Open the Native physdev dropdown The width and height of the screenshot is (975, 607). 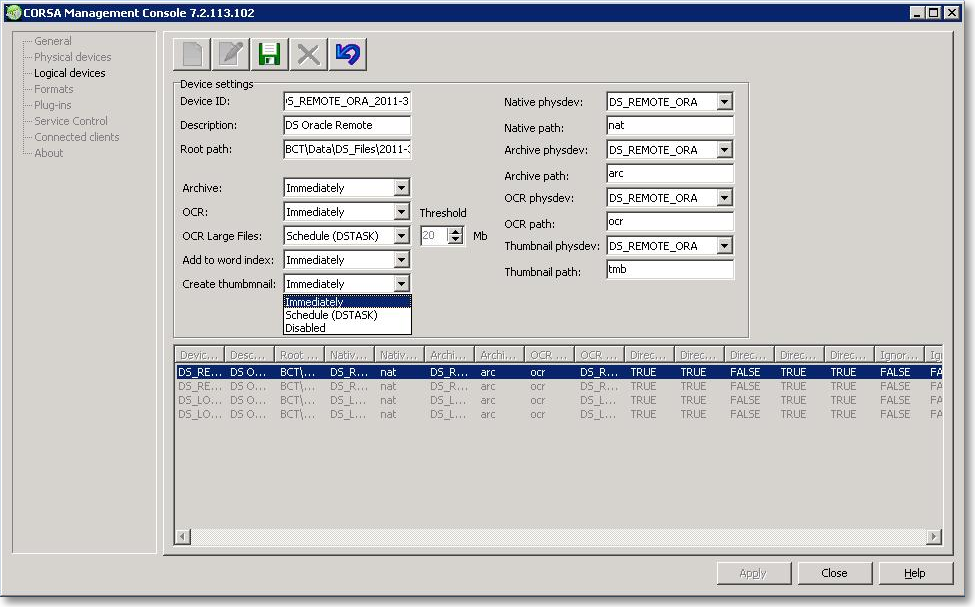point(724,101)
